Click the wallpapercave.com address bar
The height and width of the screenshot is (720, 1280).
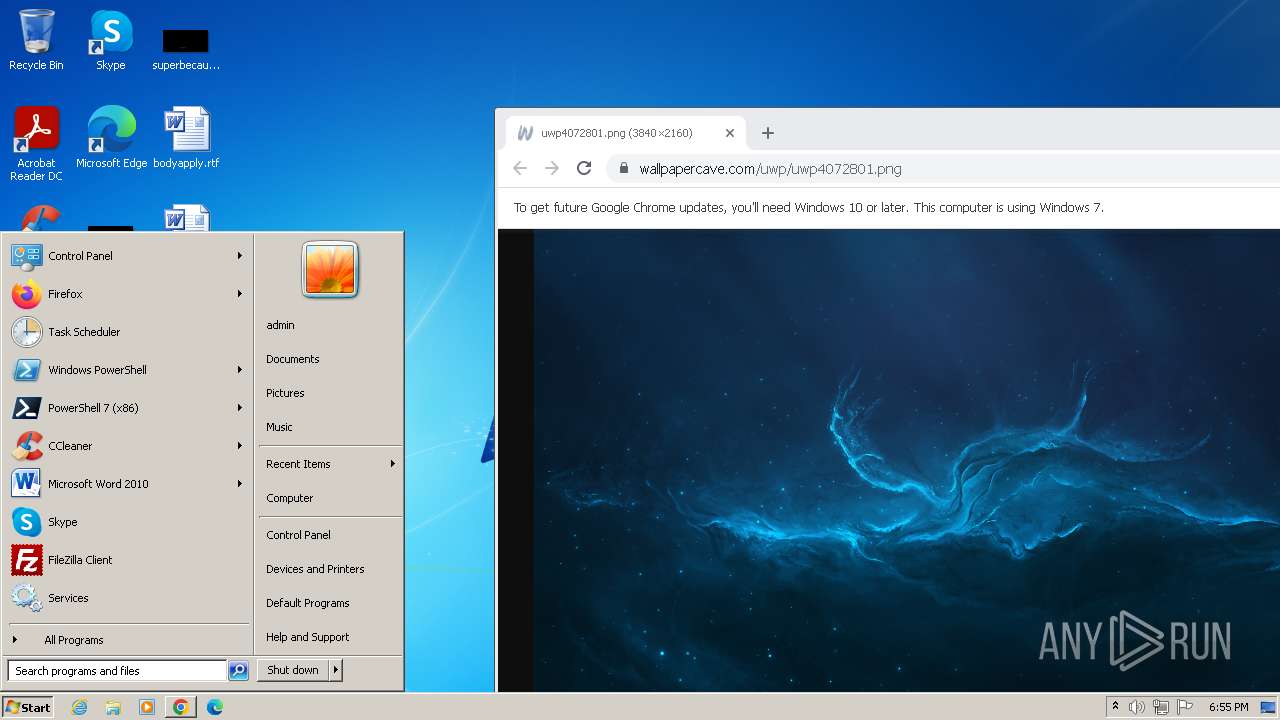(x=943, y=168)
